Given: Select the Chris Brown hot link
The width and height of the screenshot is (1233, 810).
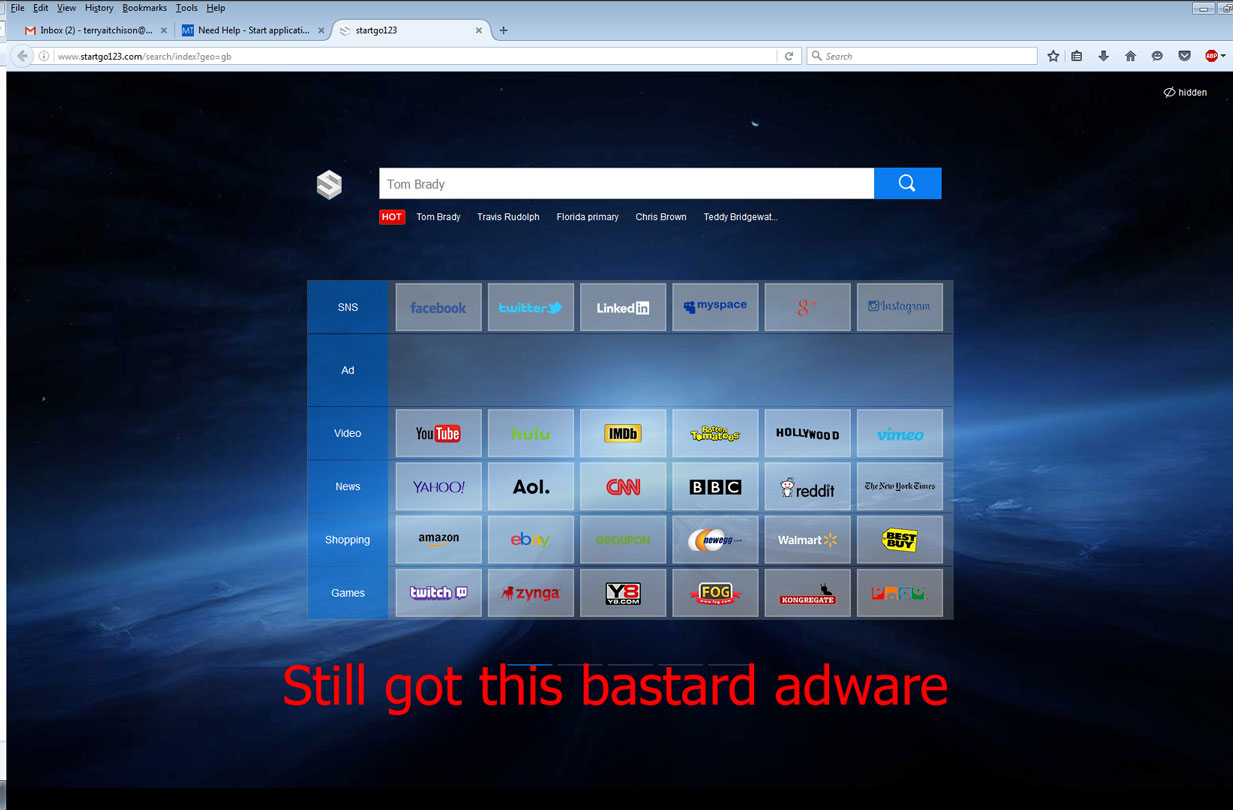Looking at the screenshot, I should click(x=661, y=217).
